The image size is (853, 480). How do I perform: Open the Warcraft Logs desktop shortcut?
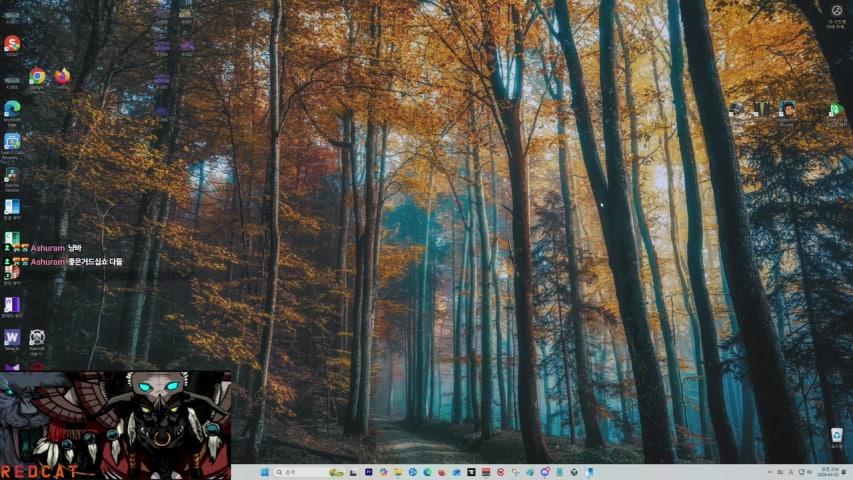point(37,337)
